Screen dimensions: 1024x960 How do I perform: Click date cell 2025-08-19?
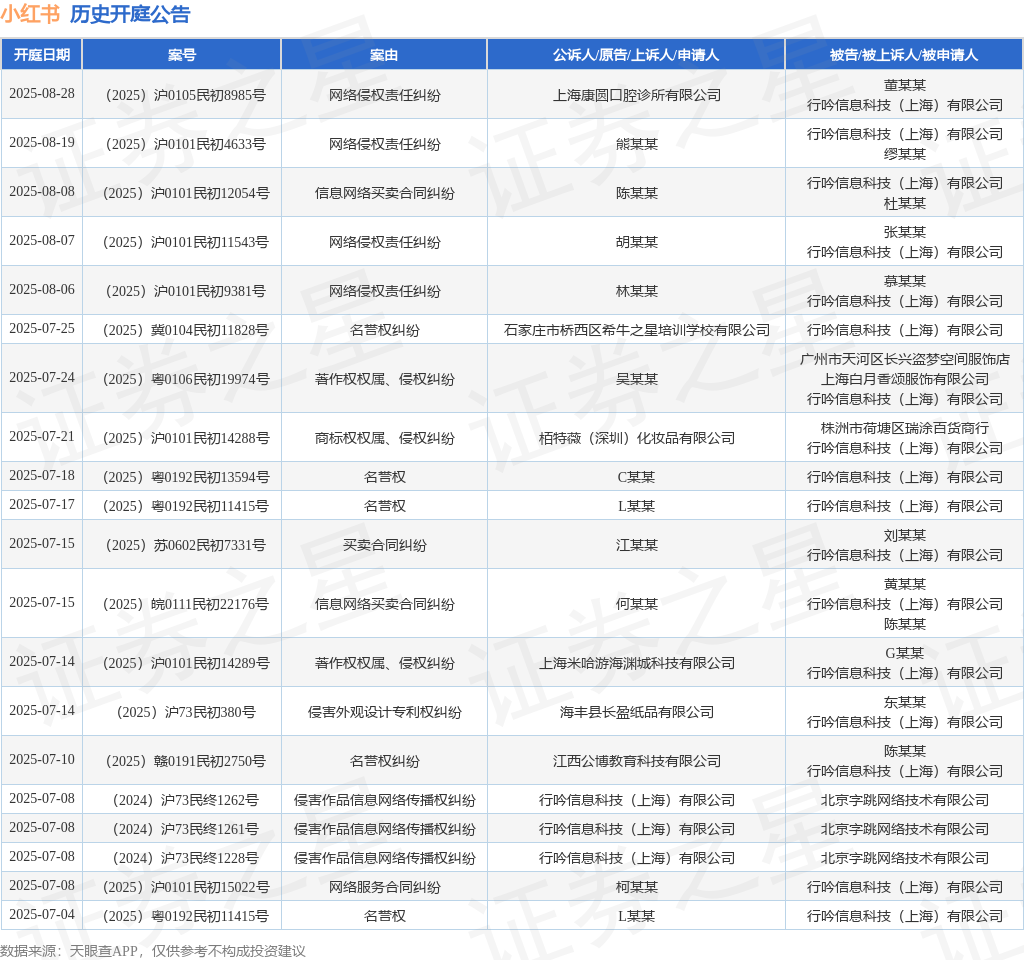click(x=42, y=142)
